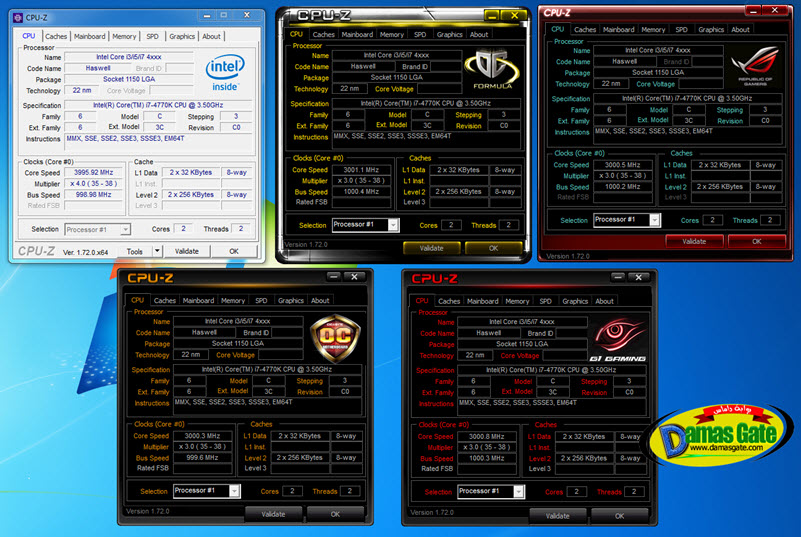Click red OK button in ROG window
Image resolution: width=801 pixels, height=537 pixels.
[757, 241]
